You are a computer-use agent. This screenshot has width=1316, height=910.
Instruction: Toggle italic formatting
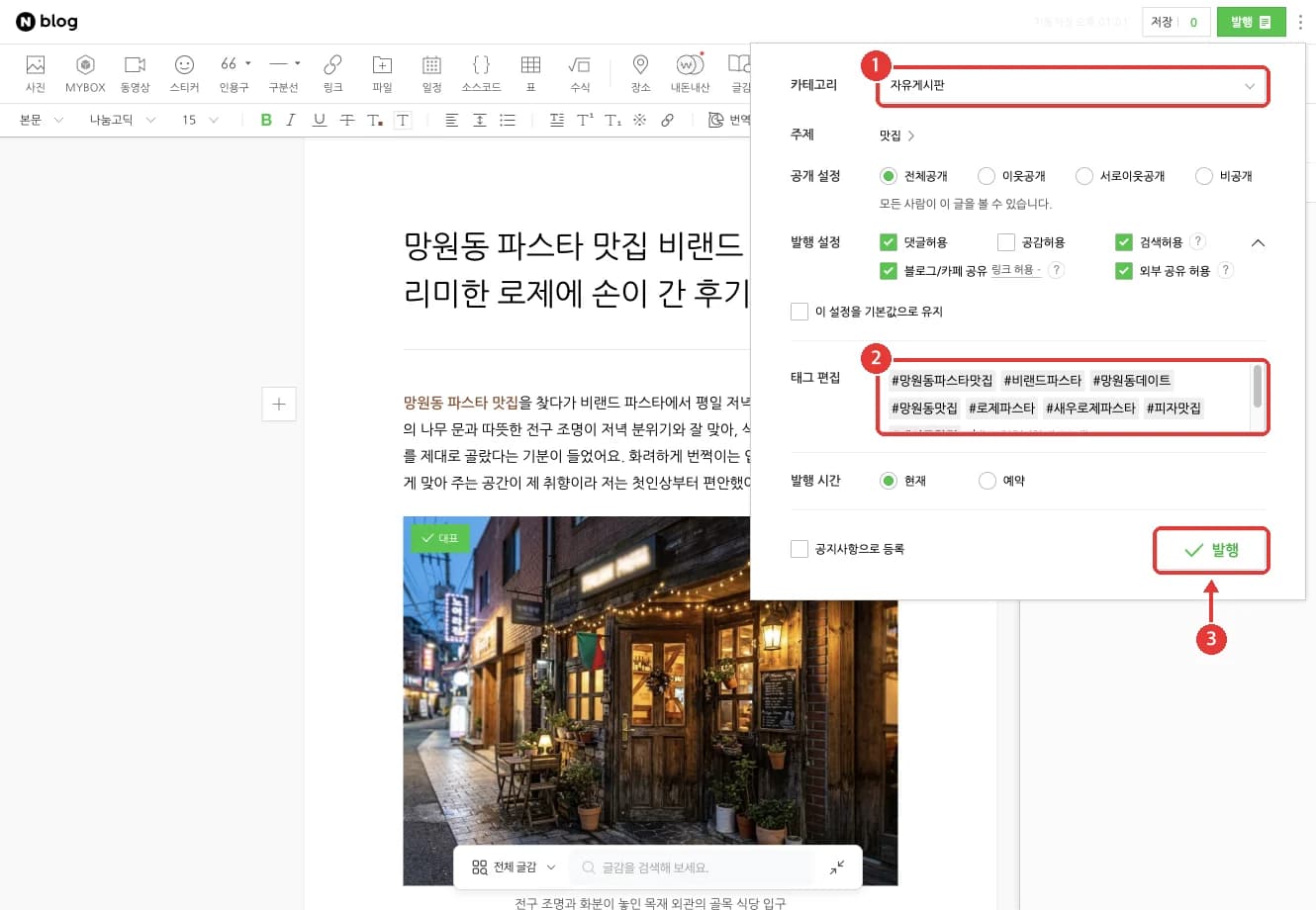291,120
